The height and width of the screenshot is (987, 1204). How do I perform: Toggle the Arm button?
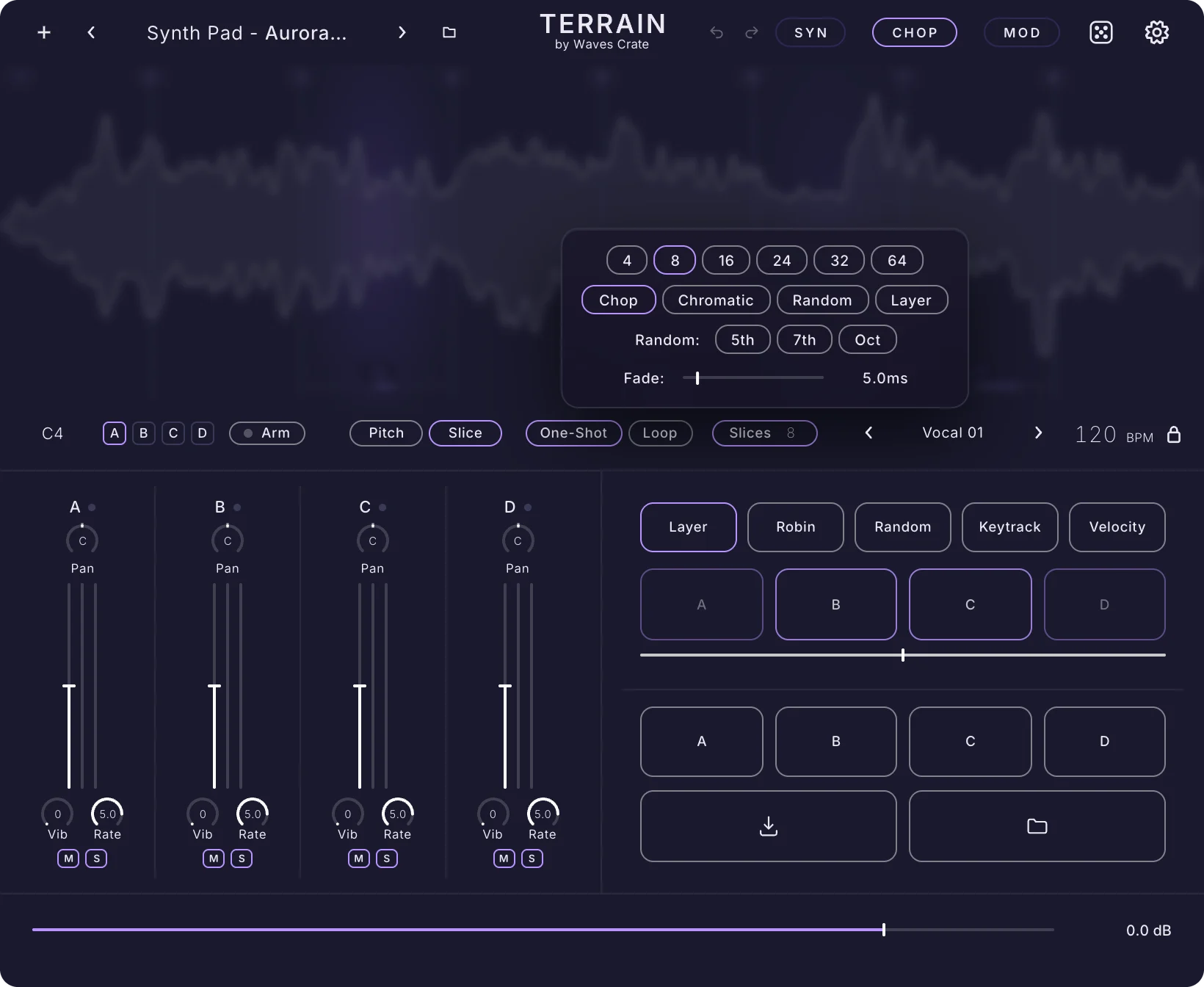(267, 433)
